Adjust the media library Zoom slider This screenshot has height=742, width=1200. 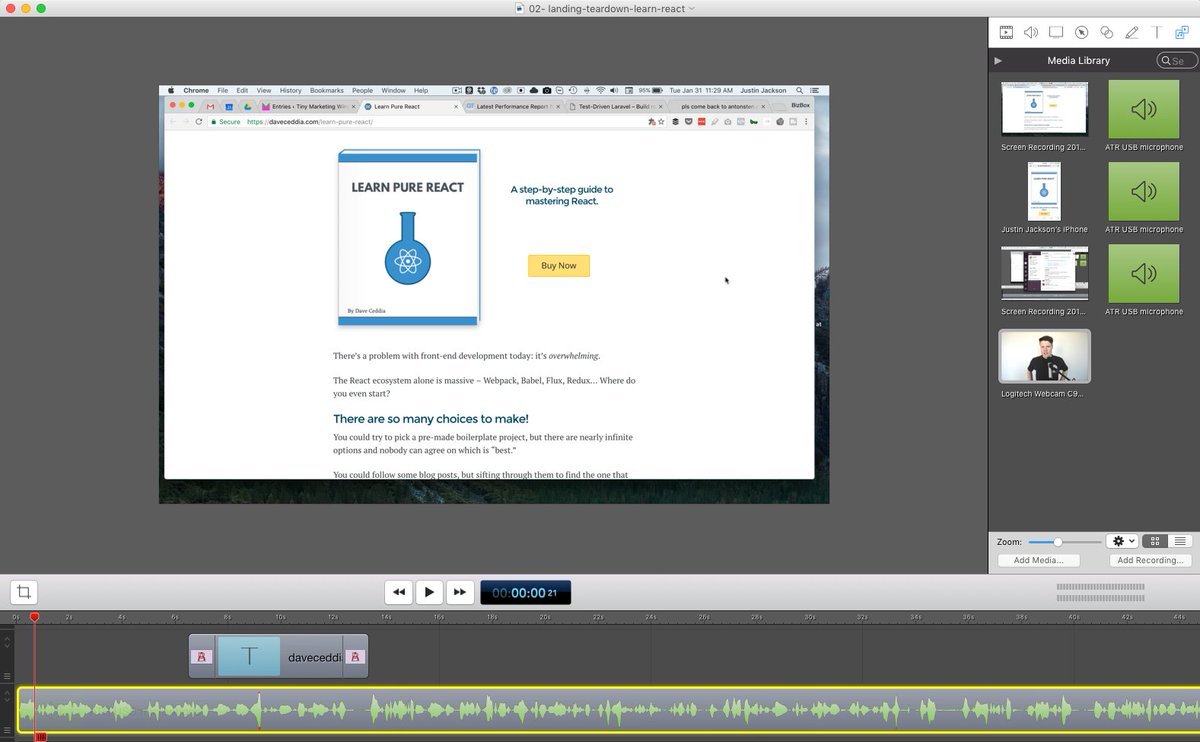pos(1057,541)
